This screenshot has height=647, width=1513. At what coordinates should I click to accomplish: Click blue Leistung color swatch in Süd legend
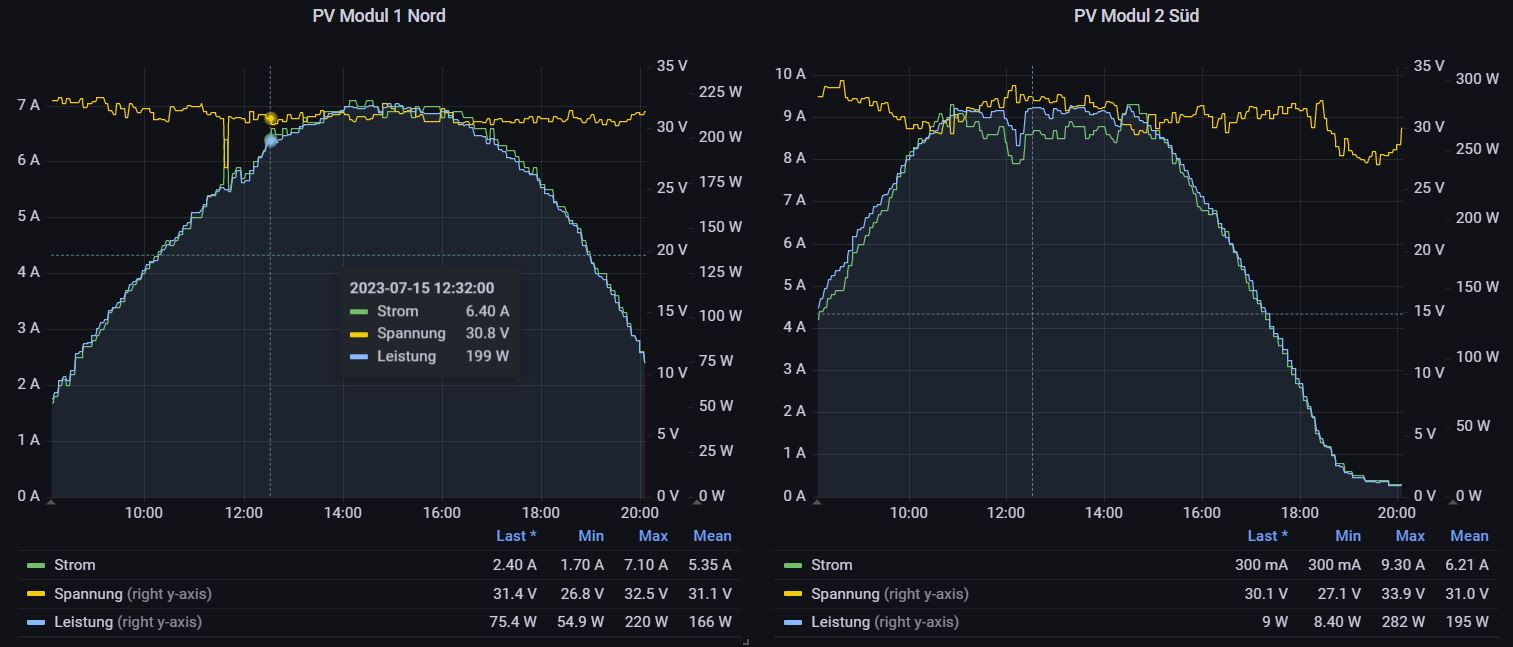pos(792,623)
